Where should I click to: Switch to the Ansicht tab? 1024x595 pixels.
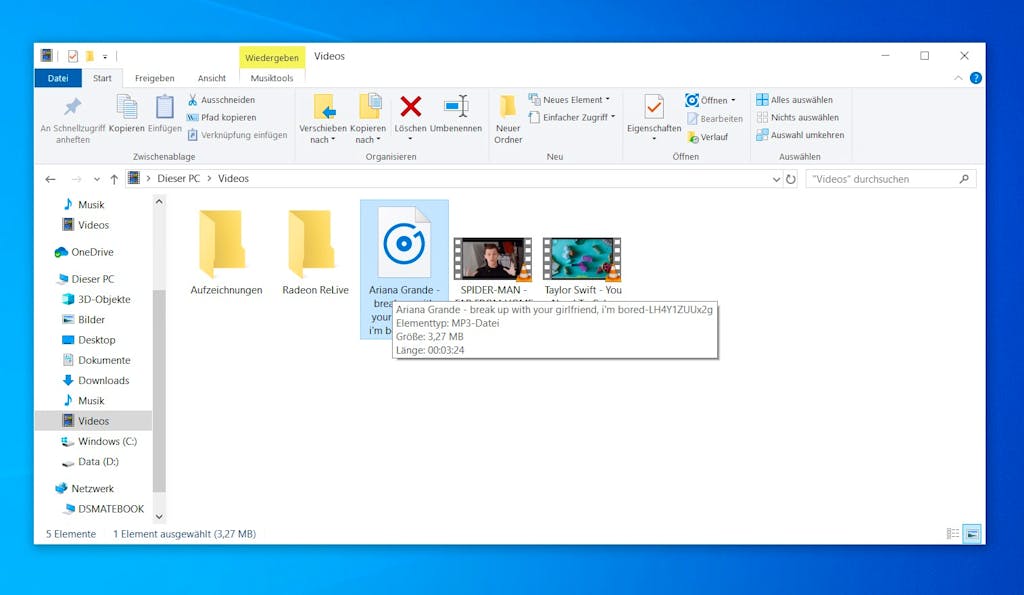[212, 78]
